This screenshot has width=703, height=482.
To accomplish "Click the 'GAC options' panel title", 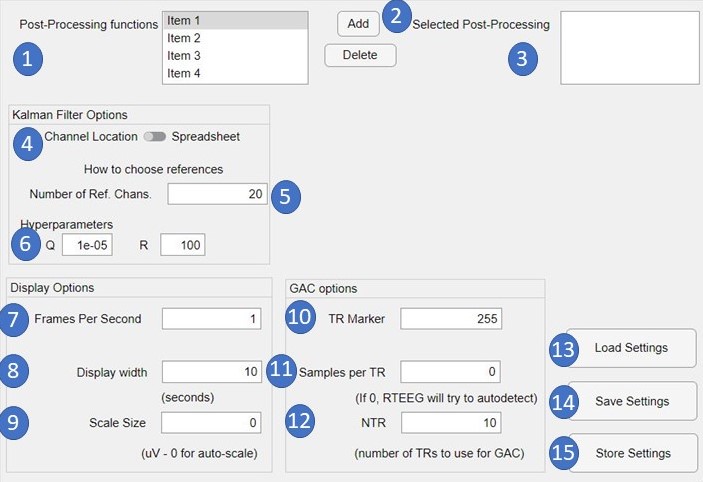I will click(323, 288).
